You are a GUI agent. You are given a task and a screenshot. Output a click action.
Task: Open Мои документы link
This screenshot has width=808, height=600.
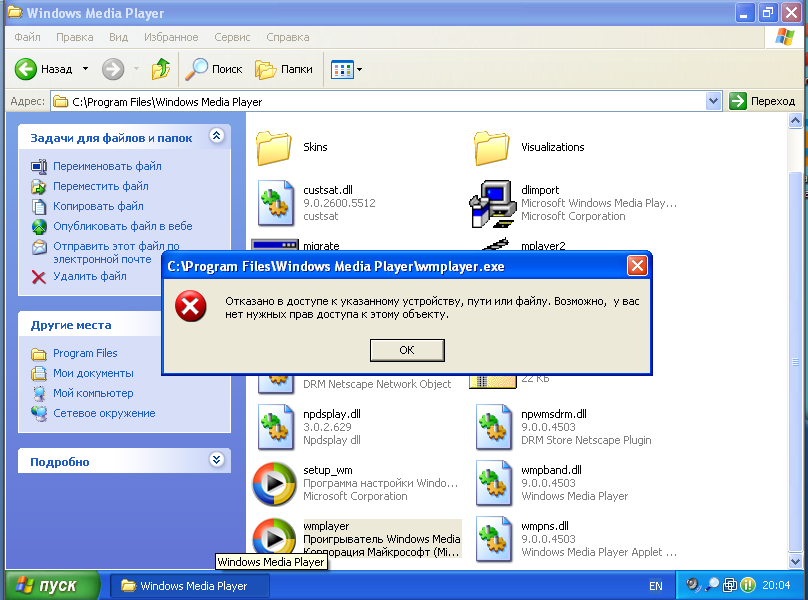pos(93,373)
